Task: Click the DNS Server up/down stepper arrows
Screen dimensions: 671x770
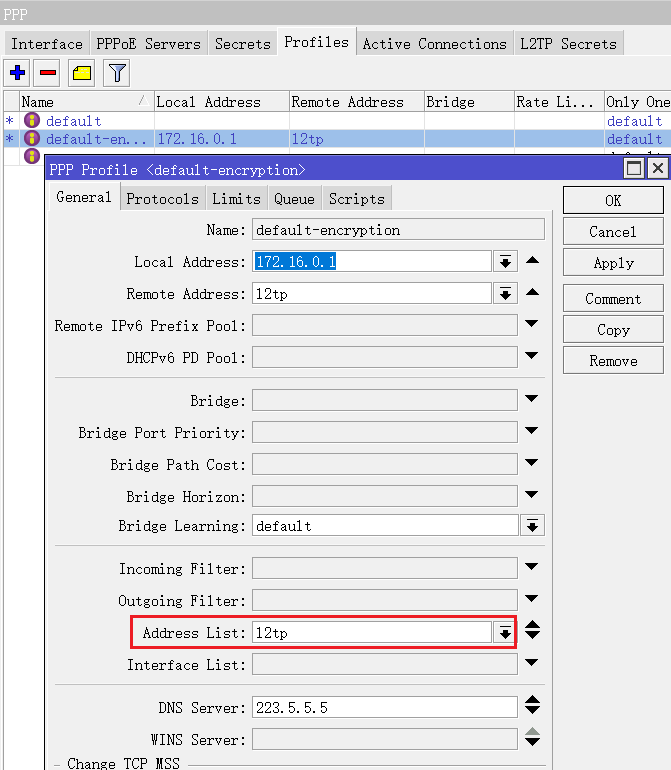Action: pyautogui.click(x=533, y=708)
